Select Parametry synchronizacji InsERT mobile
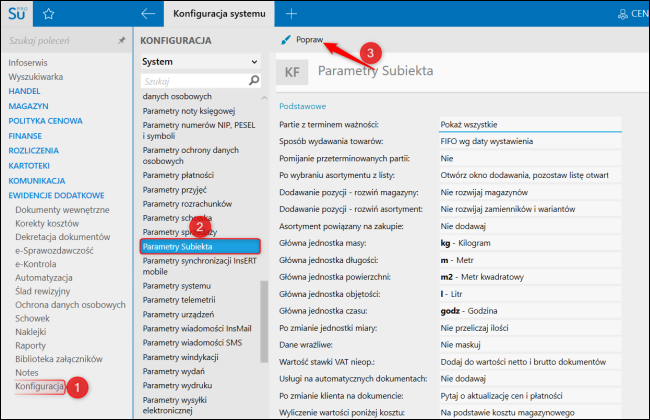The image size is (650, 420). tap(199, 266)
